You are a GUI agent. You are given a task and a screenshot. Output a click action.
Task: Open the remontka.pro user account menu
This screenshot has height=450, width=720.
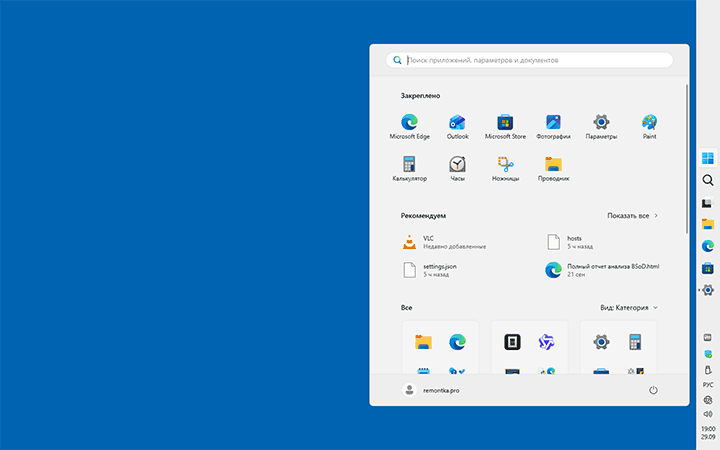tap(431, 390)
